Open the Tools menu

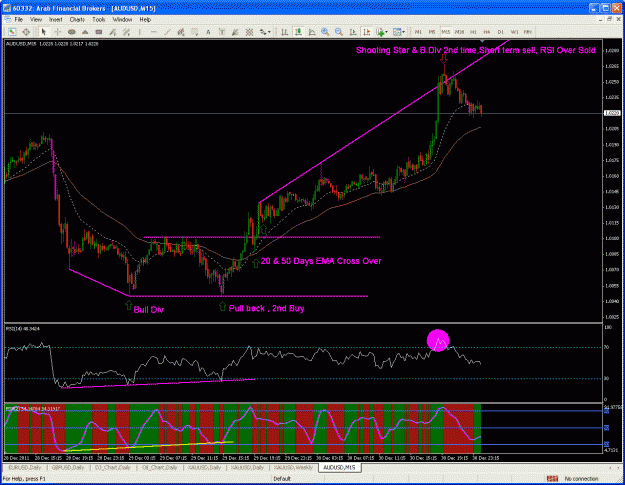(x=99, y=19)
